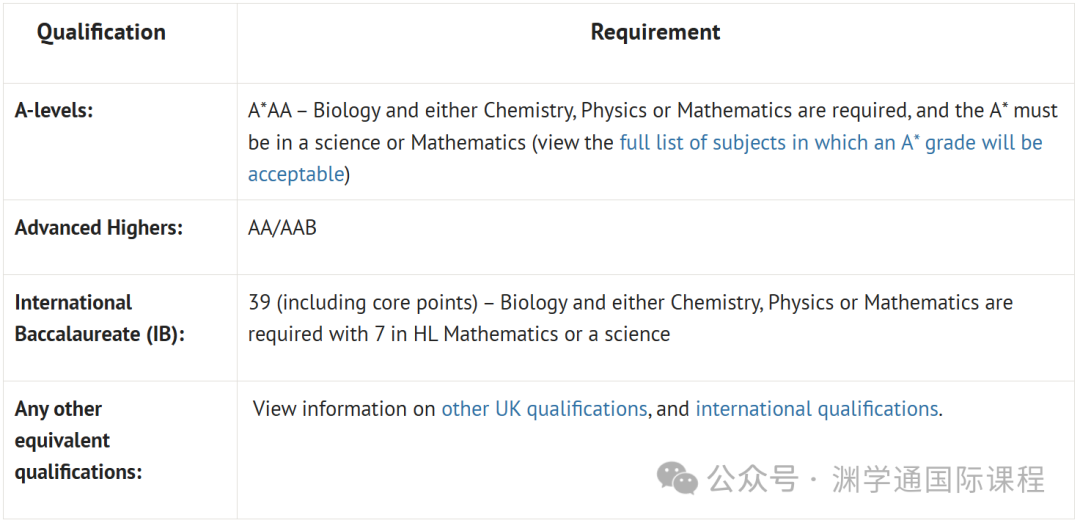Follow the international qualifications link

817,409
